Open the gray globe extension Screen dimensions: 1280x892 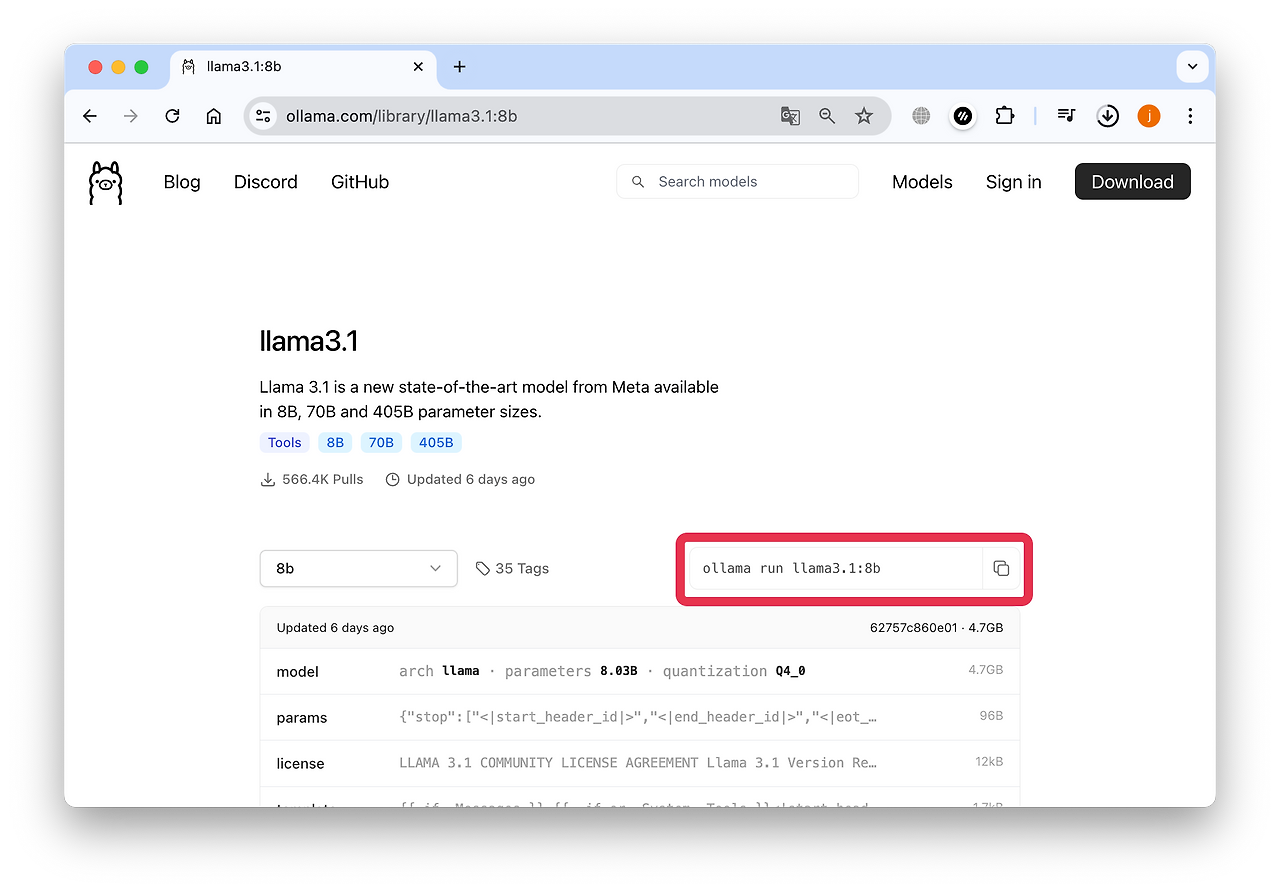921,116
